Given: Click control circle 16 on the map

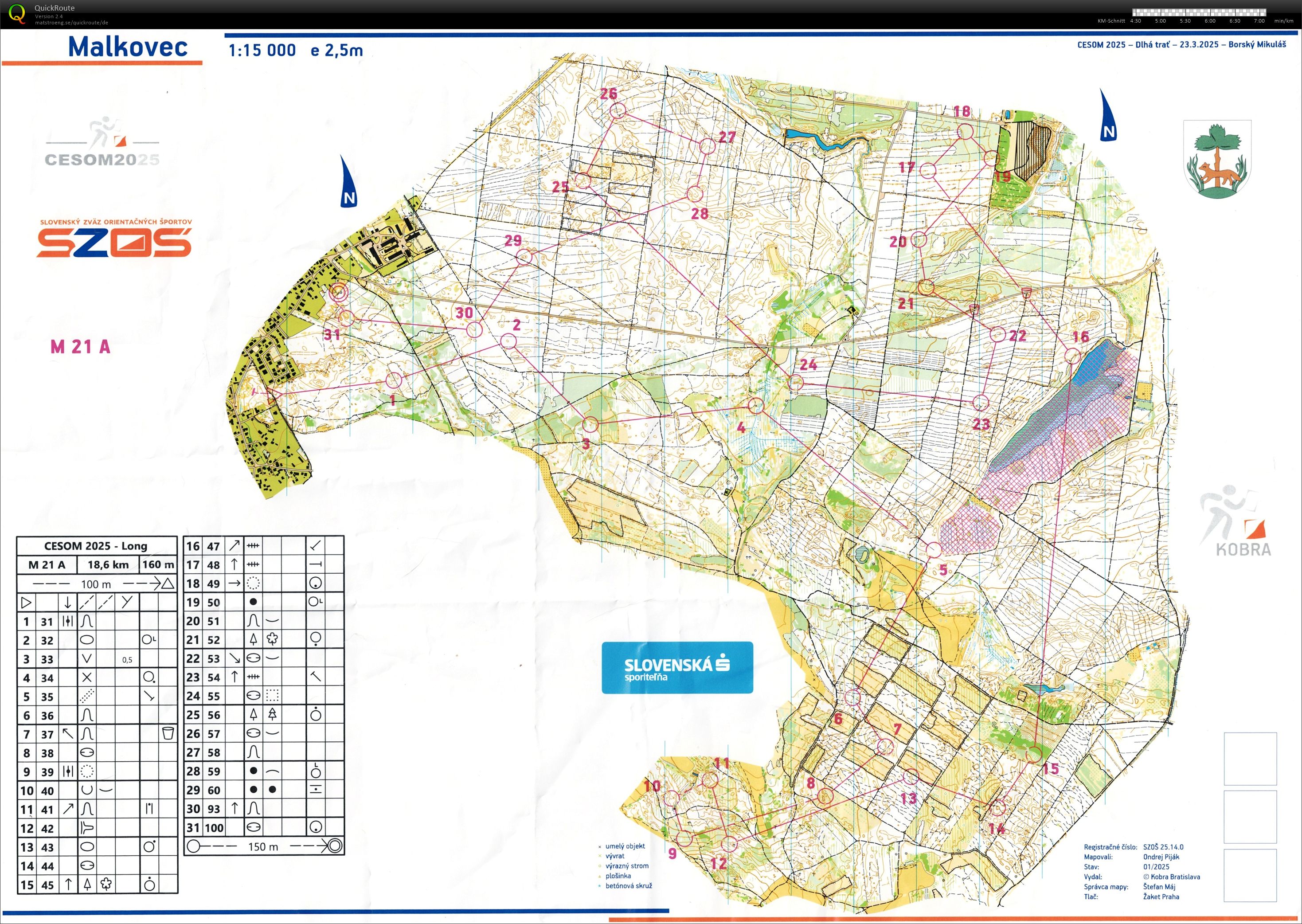Looking at the screenshot, I should click(1072, 357).
